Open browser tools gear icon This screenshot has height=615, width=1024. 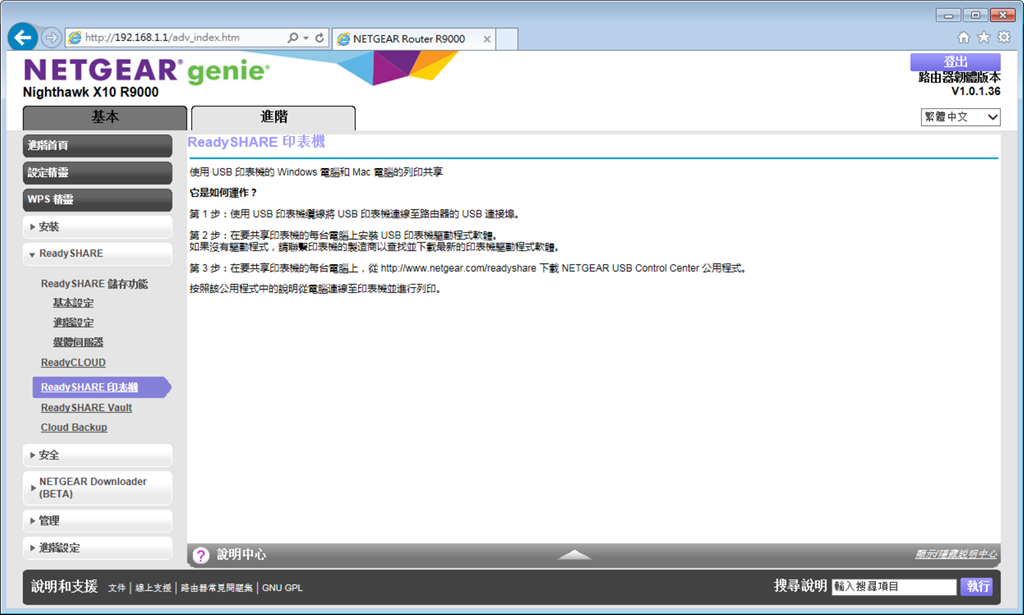pyautogui.click(x=1004, y=37)
